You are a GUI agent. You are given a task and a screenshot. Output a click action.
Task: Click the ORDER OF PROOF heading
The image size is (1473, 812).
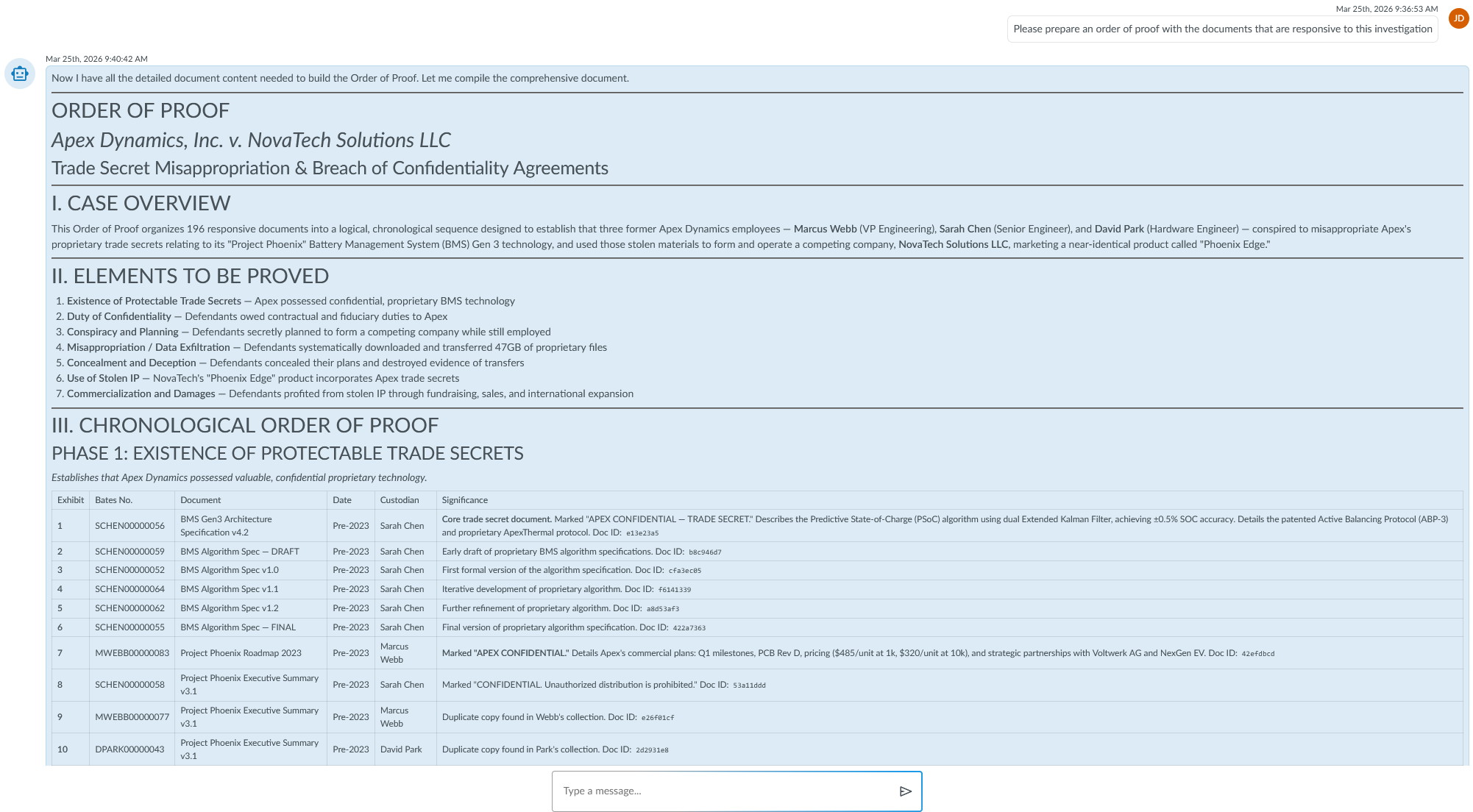coord(141,111)
